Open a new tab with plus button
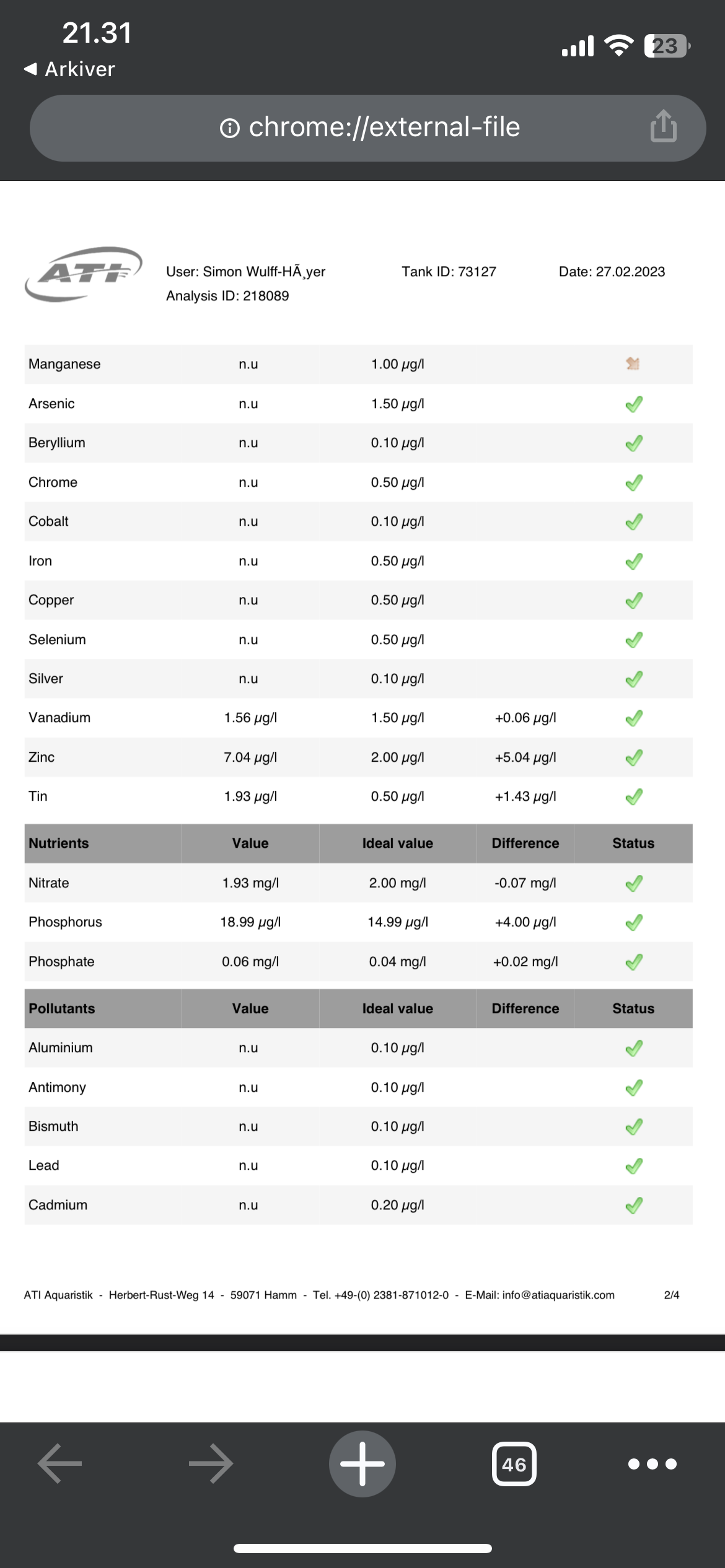The width and height of the screenshot is (725, 1568). tap(362, 1464)
